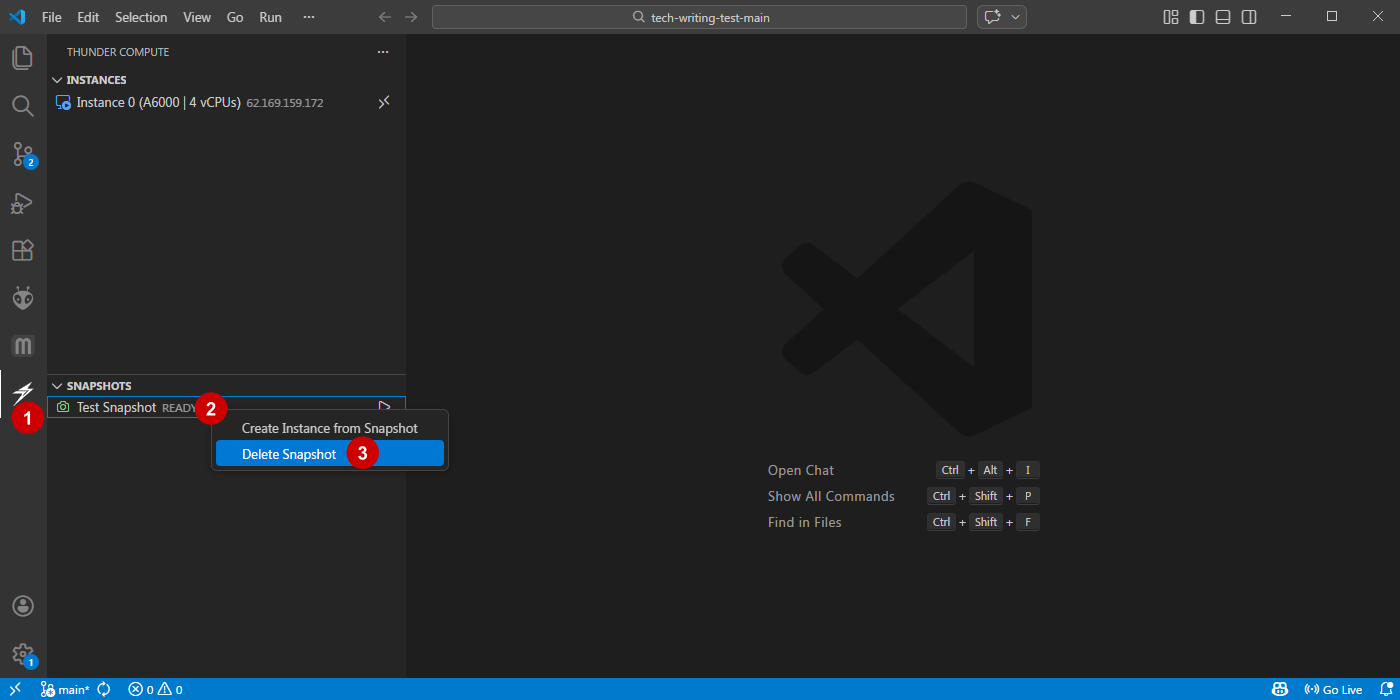
Task: Open the Explorer view in the activity bar
Action: 22,58
